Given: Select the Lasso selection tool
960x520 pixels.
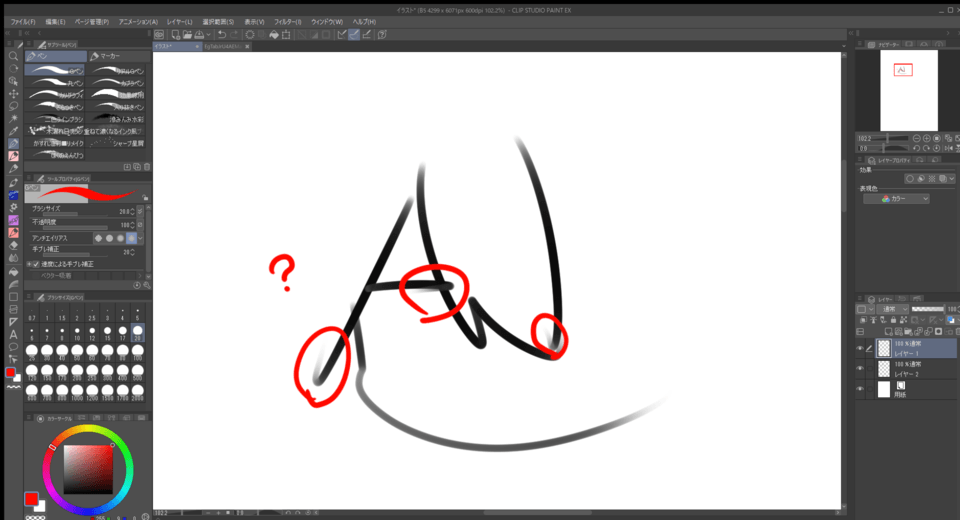Looking at the screenshot, I should 13,106.
